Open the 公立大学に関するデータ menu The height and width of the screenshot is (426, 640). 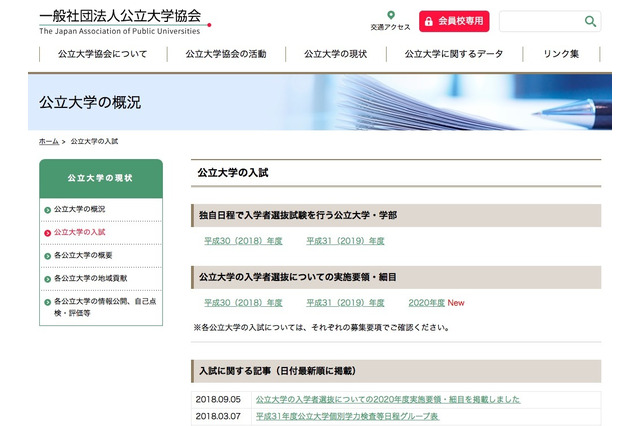[x=454, y=54]
